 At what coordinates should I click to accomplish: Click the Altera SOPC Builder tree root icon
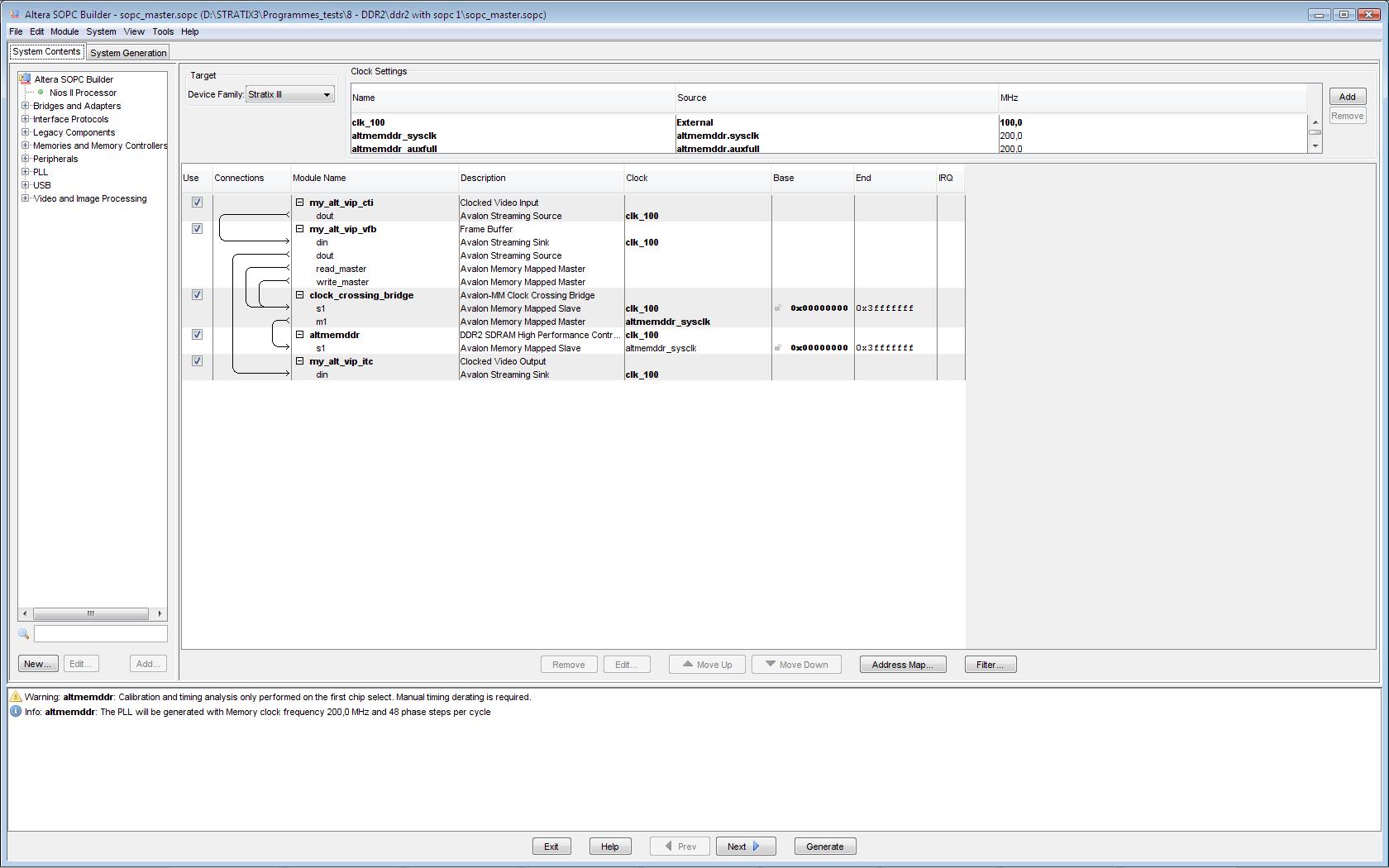(25, 79)
